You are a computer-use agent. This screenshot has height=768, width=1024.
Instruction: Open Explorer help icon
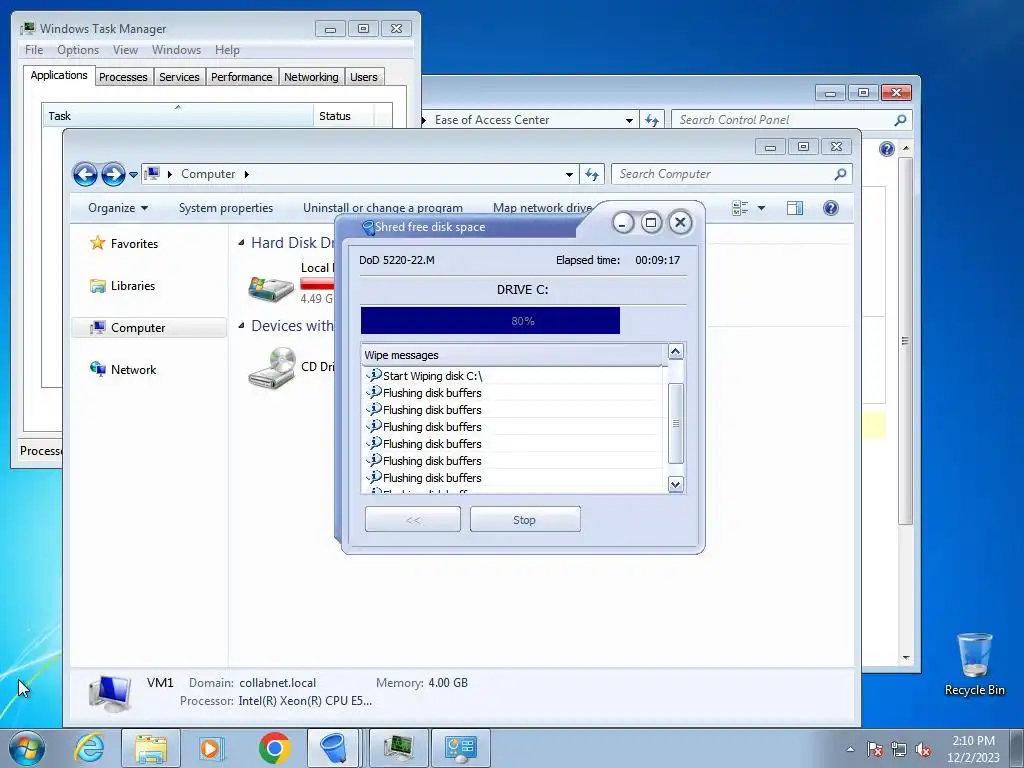tap(831, 208)
